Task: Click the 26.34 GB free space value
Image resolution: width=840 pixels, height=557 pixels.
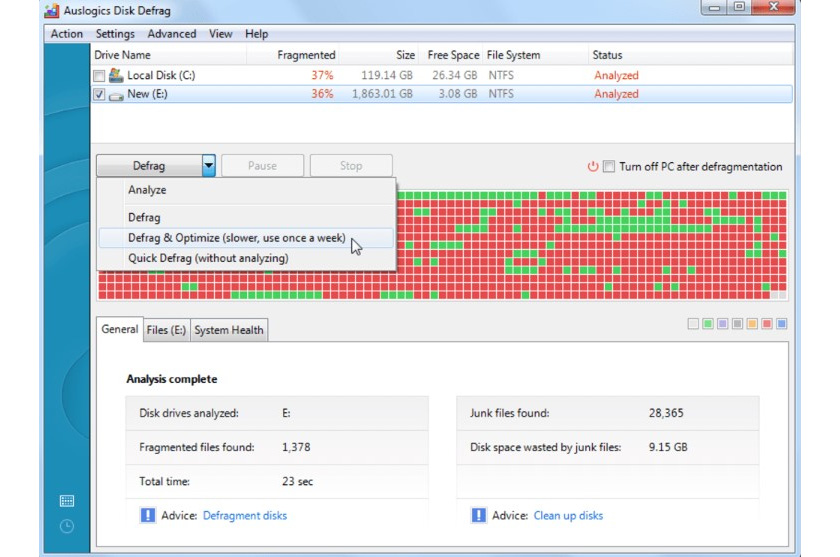Action: coord(454,76)
